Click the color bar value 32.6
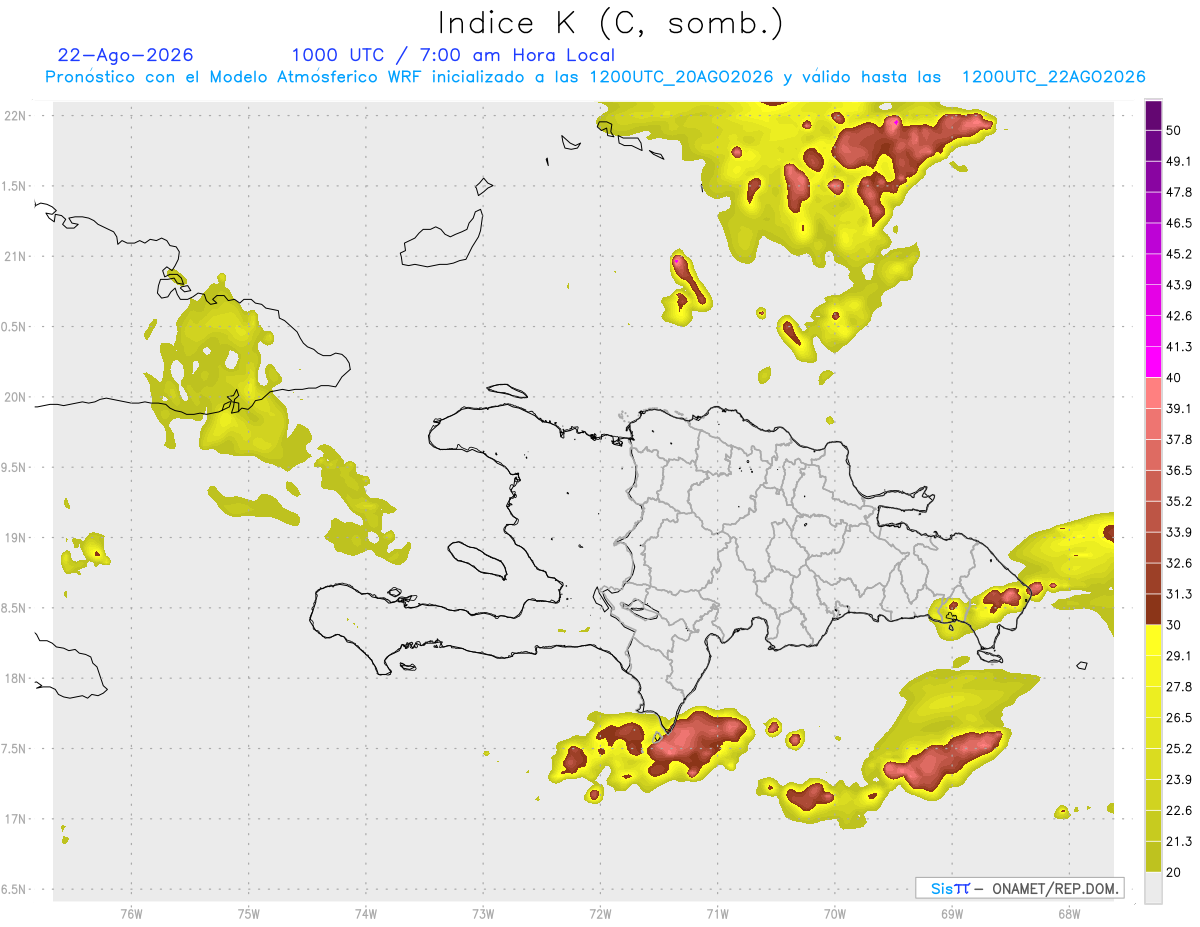The width and height of the screenshot is (1200, 927). pos(1178,563)
